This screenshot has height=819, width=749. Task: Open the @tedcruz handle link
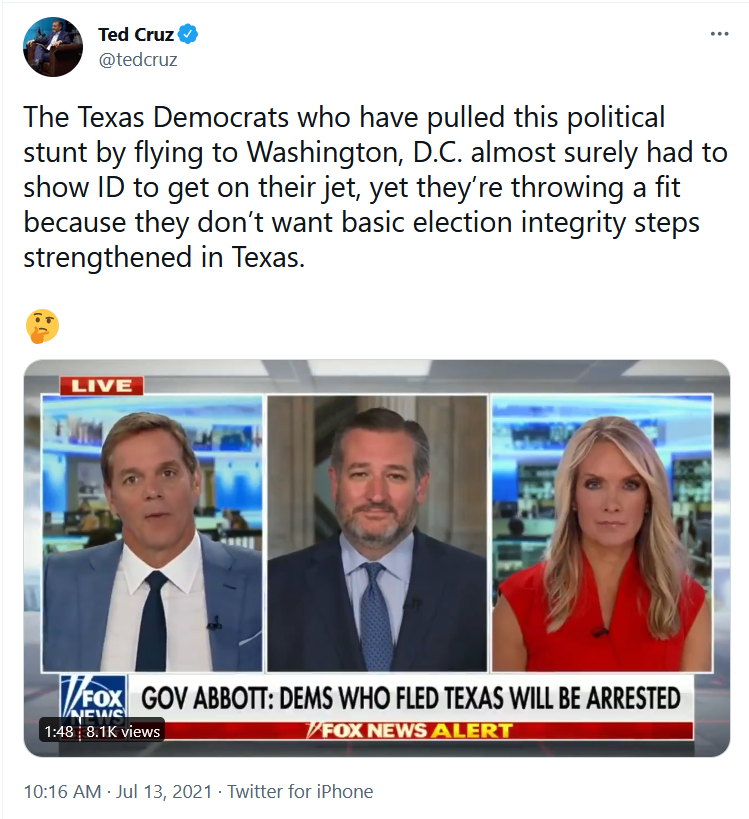(x=138, y=60)
